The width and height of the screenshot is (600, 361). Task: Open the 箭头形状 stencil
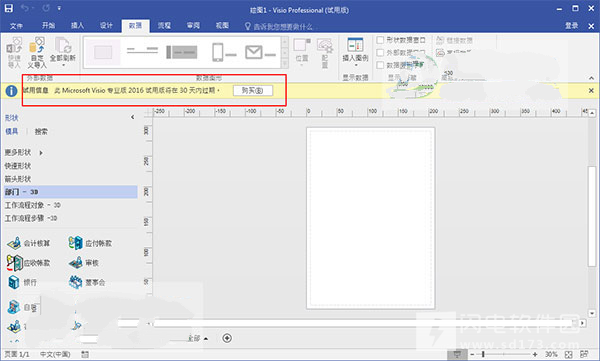click(x=18, y=179)
